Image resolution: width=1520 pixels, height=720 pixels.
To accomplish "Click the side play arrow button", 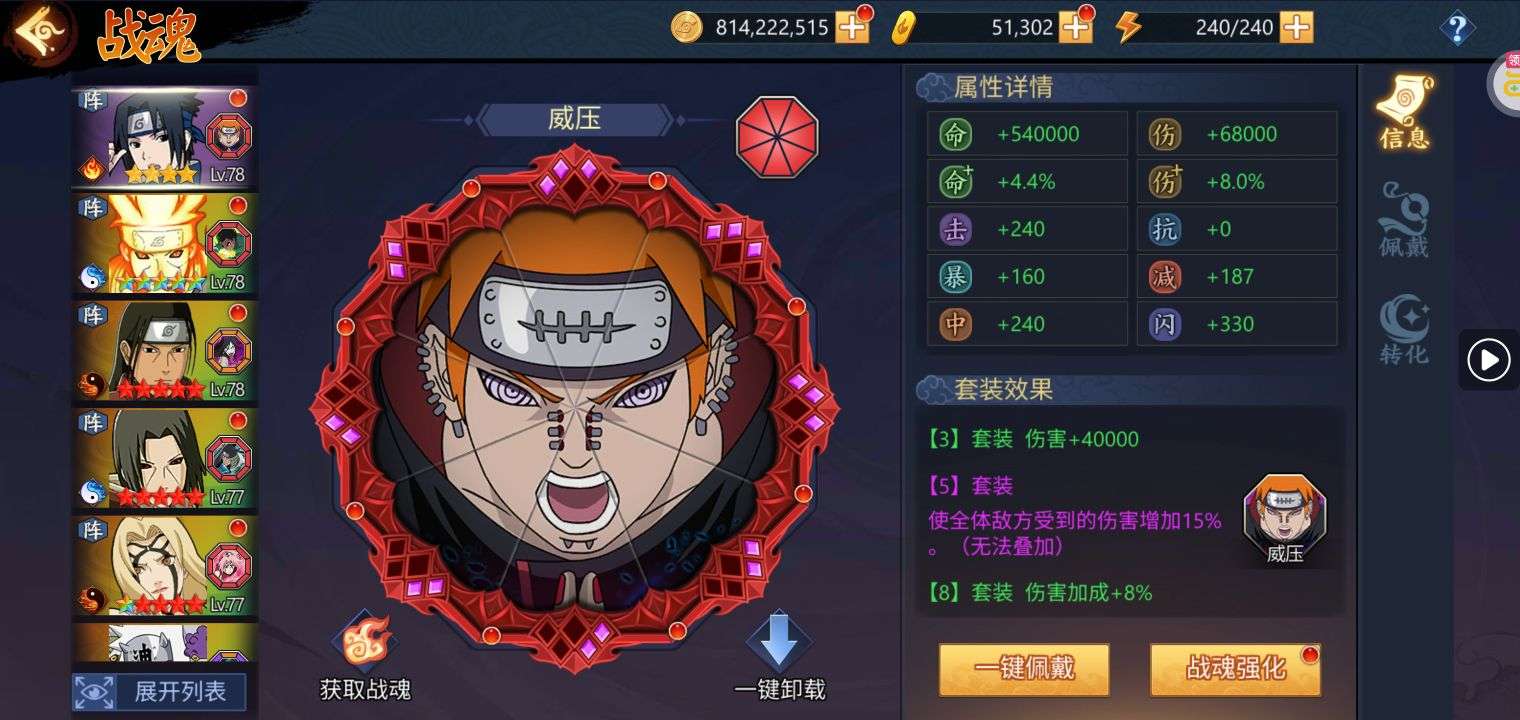I will [x=1489, y=360].
